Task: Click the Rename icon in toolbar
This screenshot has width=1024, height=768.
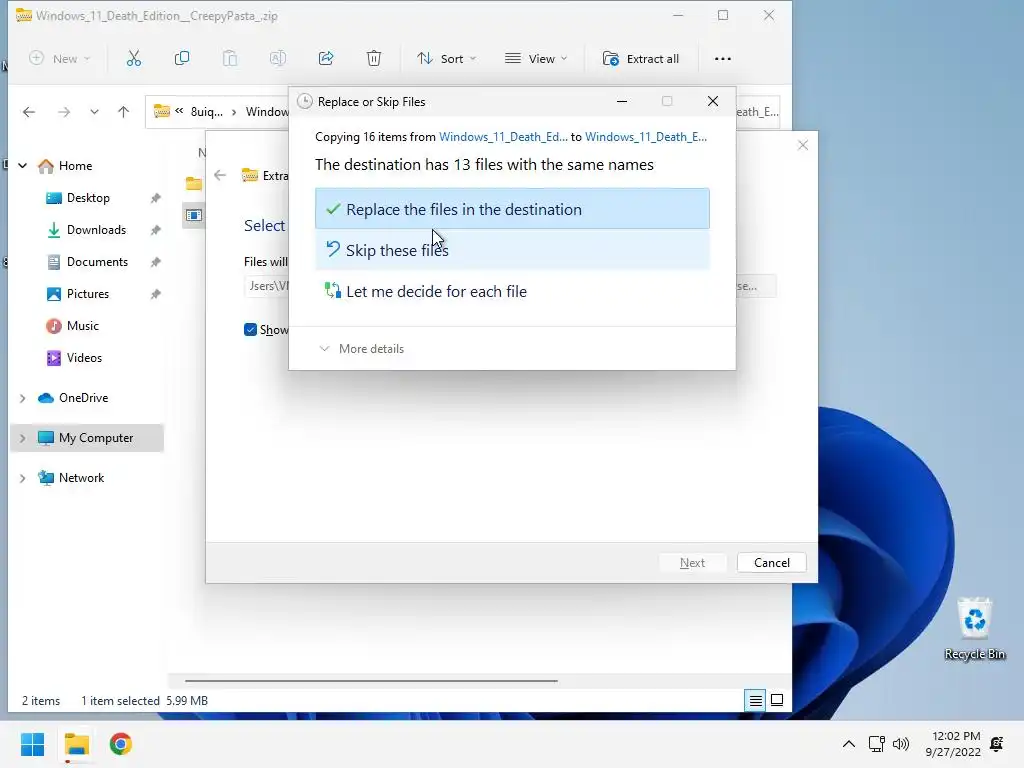Action: (x=278, y=59)
